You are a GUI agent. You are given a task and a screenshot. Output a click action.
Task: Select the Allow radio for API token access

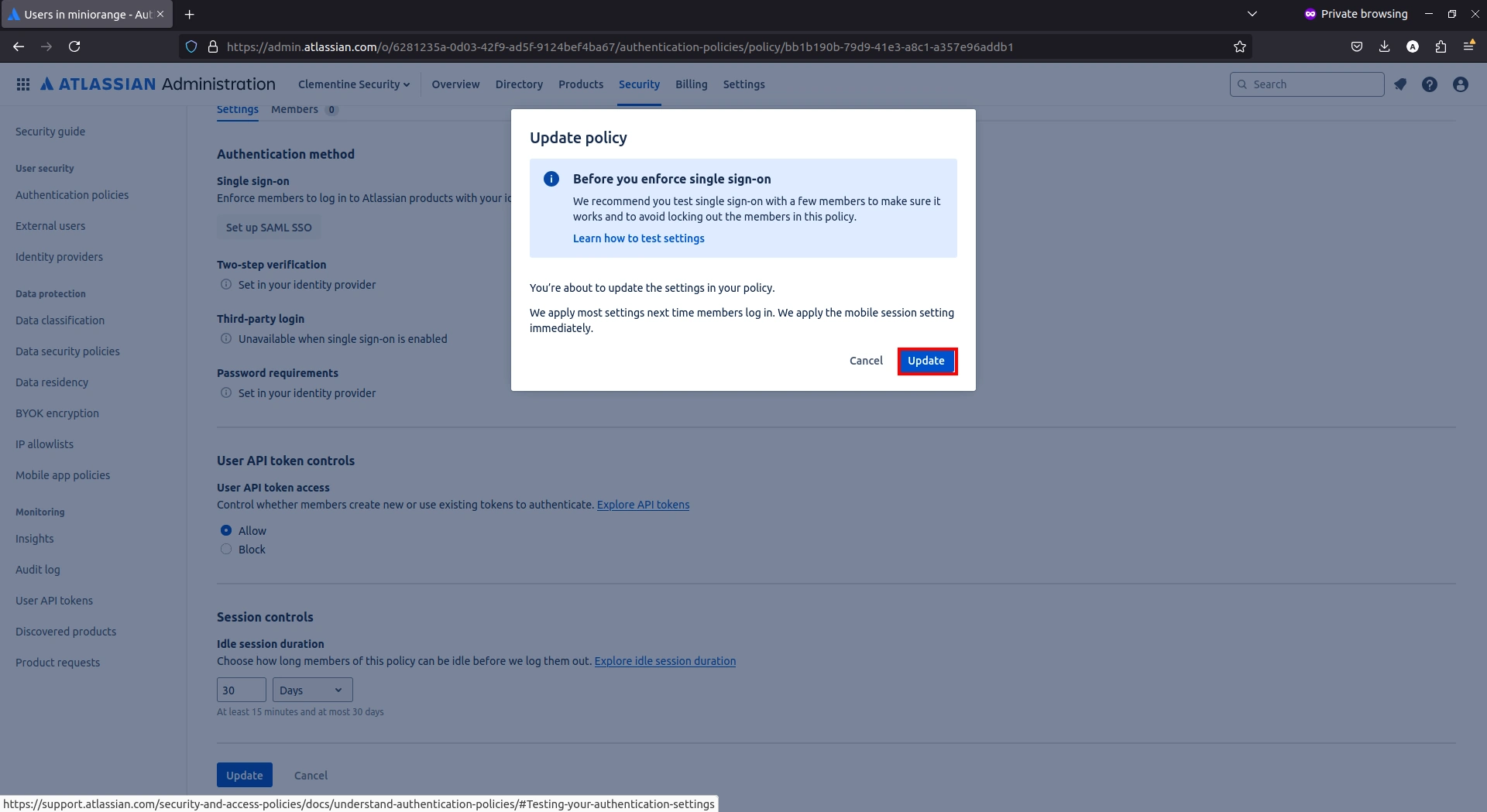click(x=225, y=530)
